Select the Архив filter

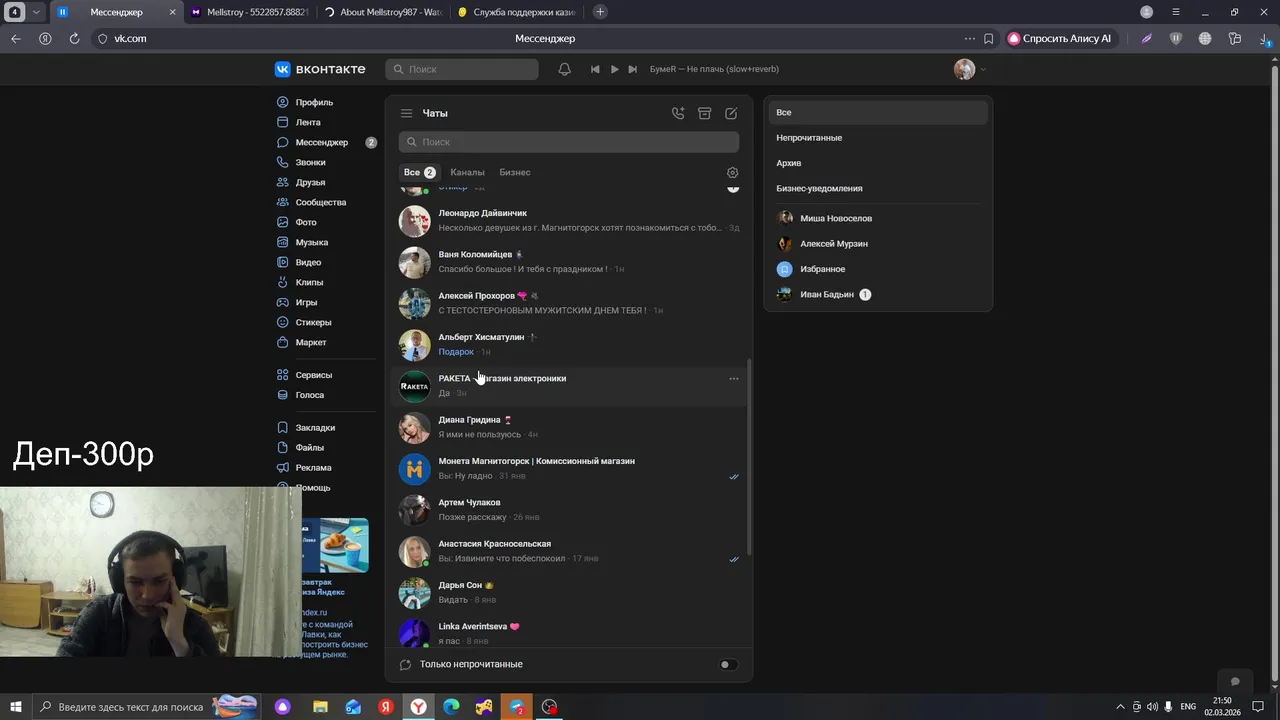pyautogui.click(x=878, y=163)
